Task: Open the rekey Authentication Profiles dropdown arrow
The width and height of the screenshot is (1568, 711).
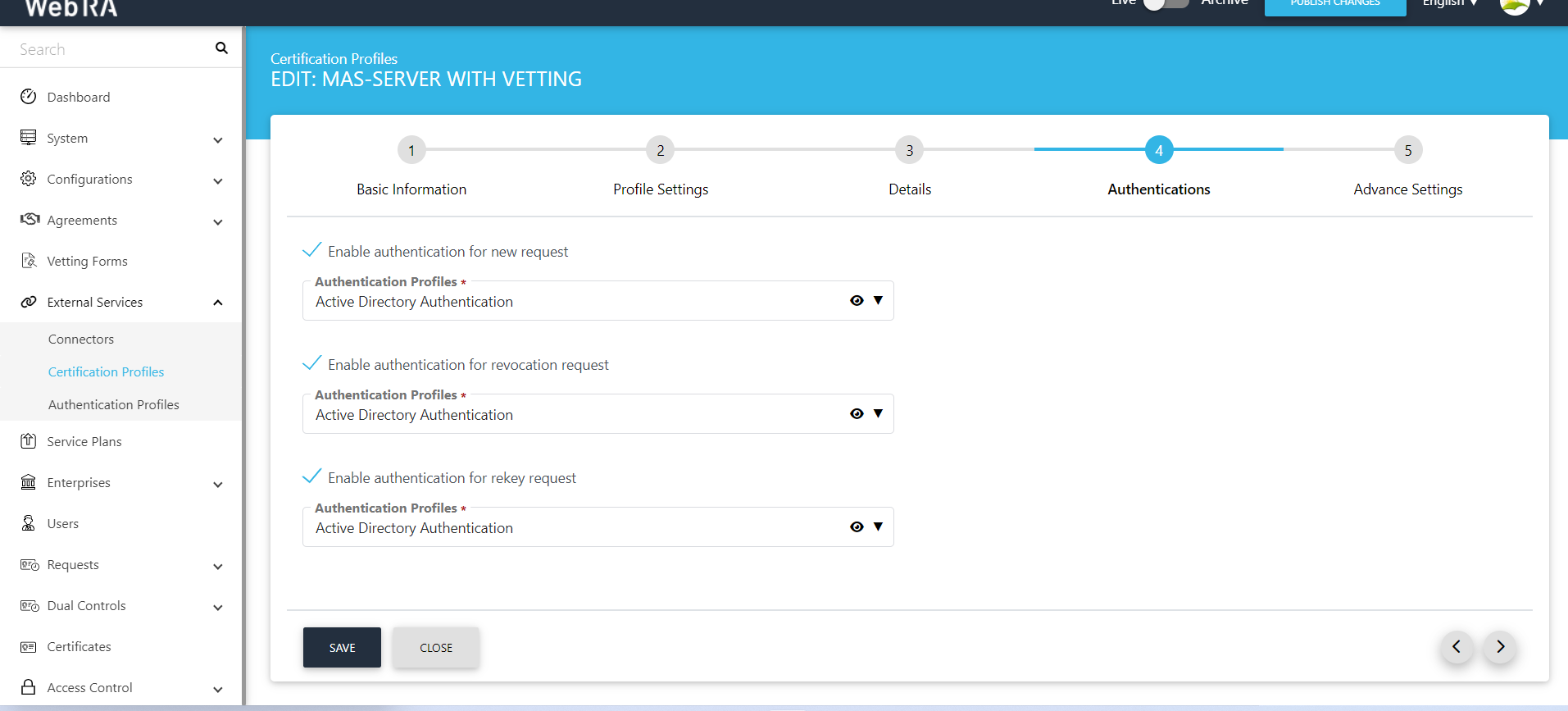Action: (x=878, y=527)
